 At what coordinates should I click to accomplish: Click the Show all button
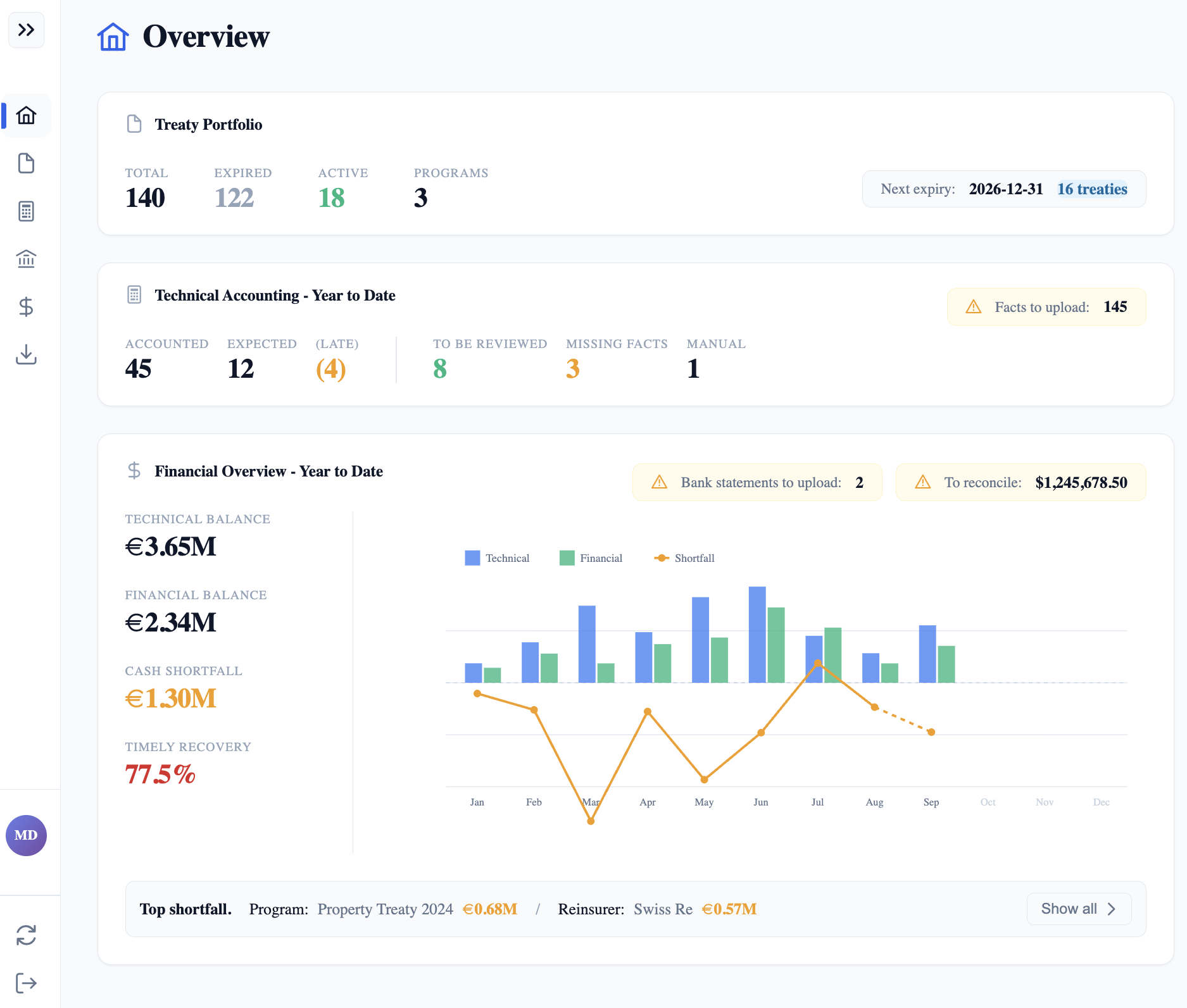(1078, 909)
